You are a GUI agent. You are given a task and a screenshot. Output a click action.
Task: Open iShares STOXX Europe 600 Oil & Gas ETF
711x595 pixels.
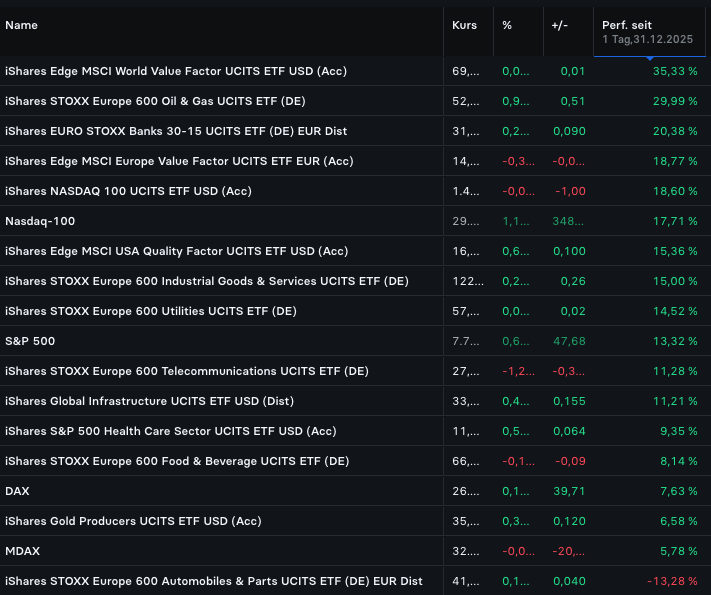point(155,101)
